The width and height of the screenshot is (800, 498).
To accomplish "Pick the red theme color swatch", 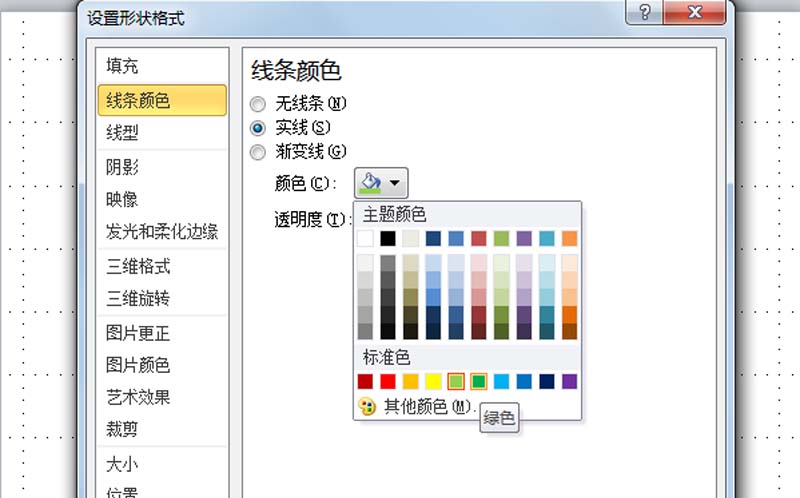I will tap(479, 238).
